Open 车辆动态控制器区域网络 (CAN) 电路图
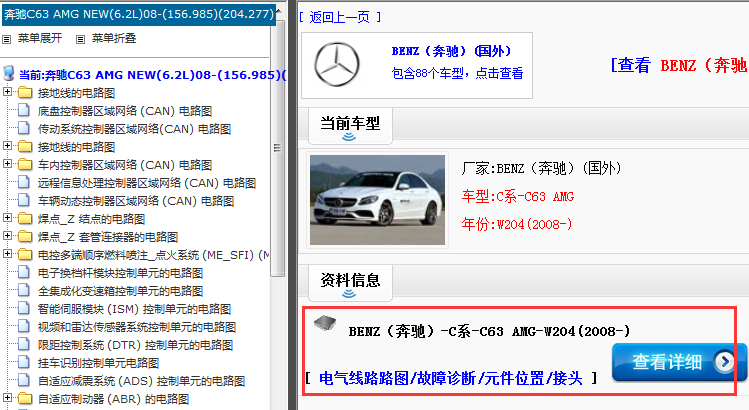749x410 pixels. [x=136, y=201]
